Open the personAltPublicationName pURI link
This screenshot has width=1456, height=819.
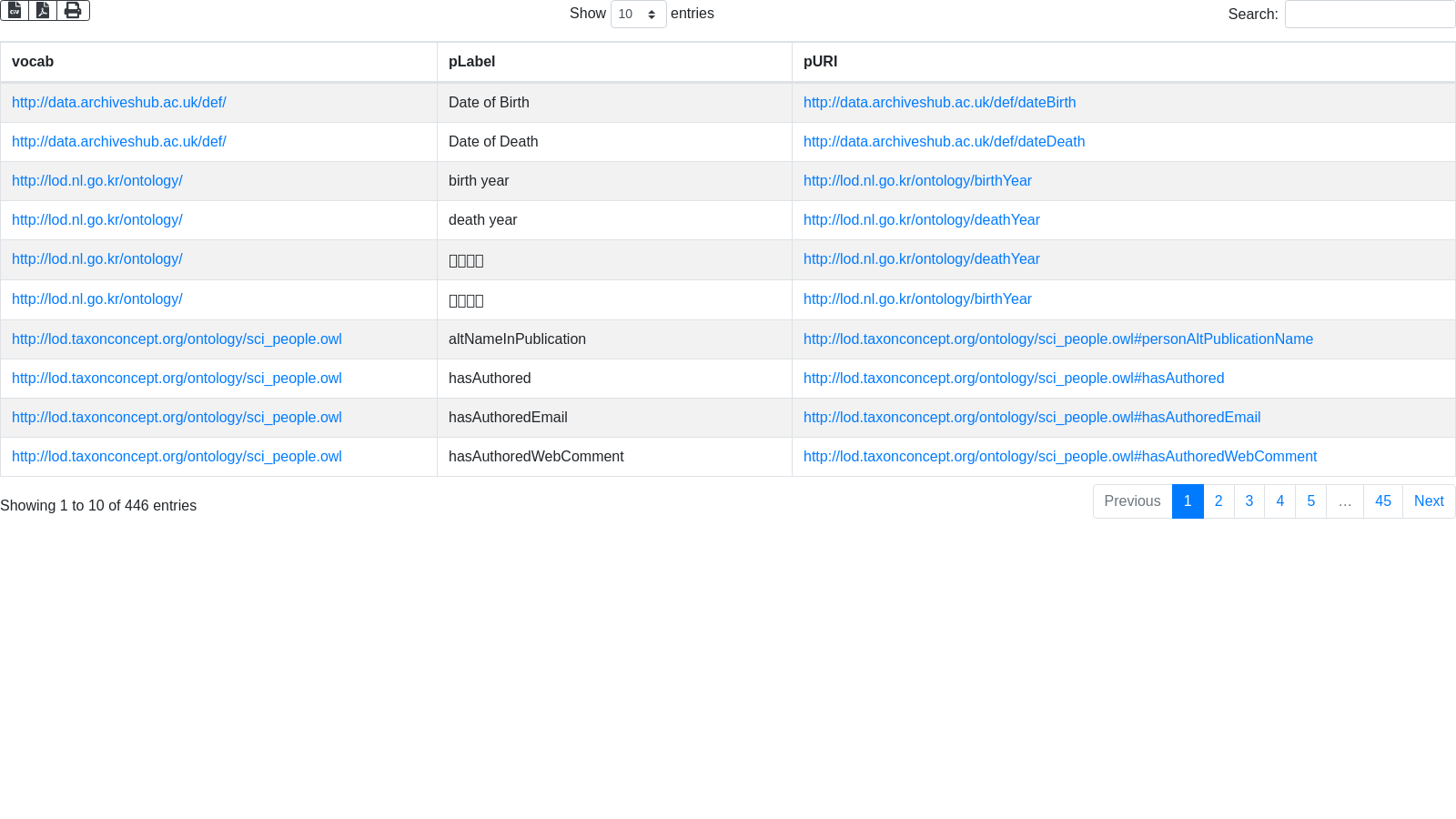tap(1057, 339)
